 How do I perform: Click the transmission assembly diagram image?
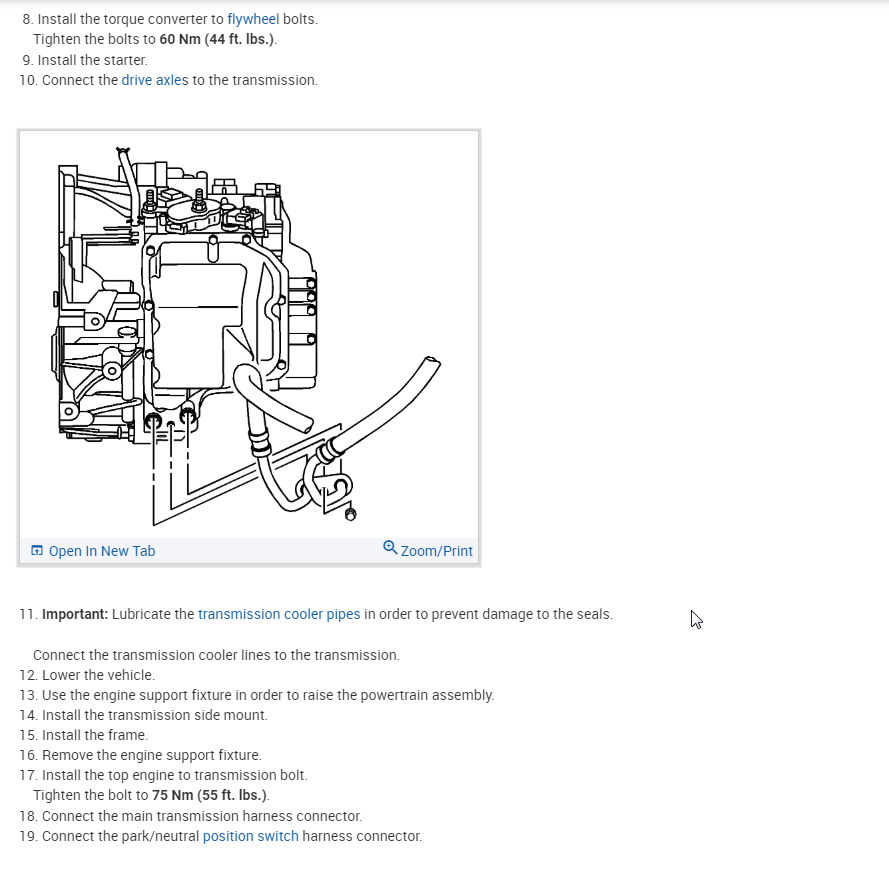[249, 335]
